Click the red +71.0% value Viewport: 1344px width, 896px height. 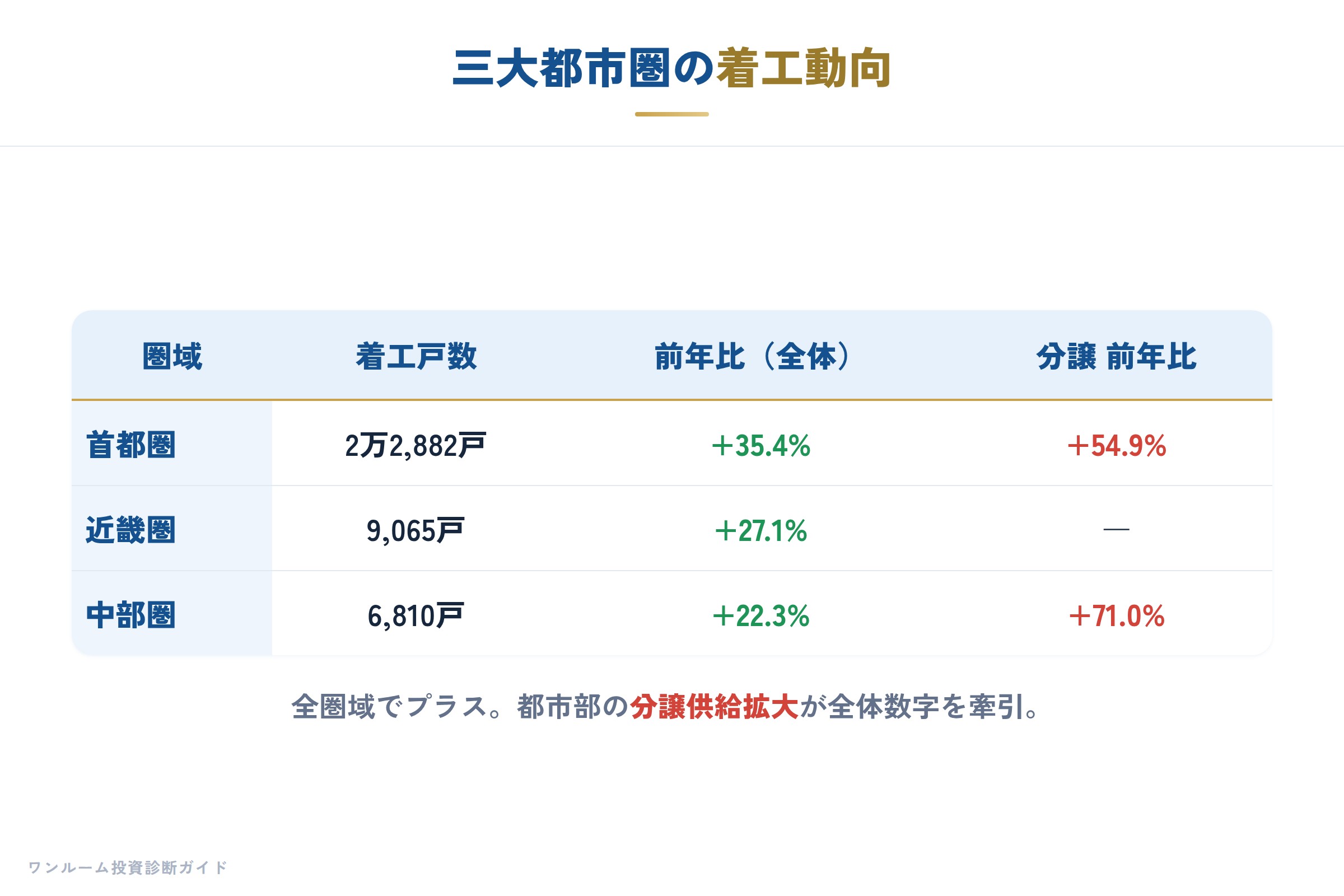(1116, 616)
